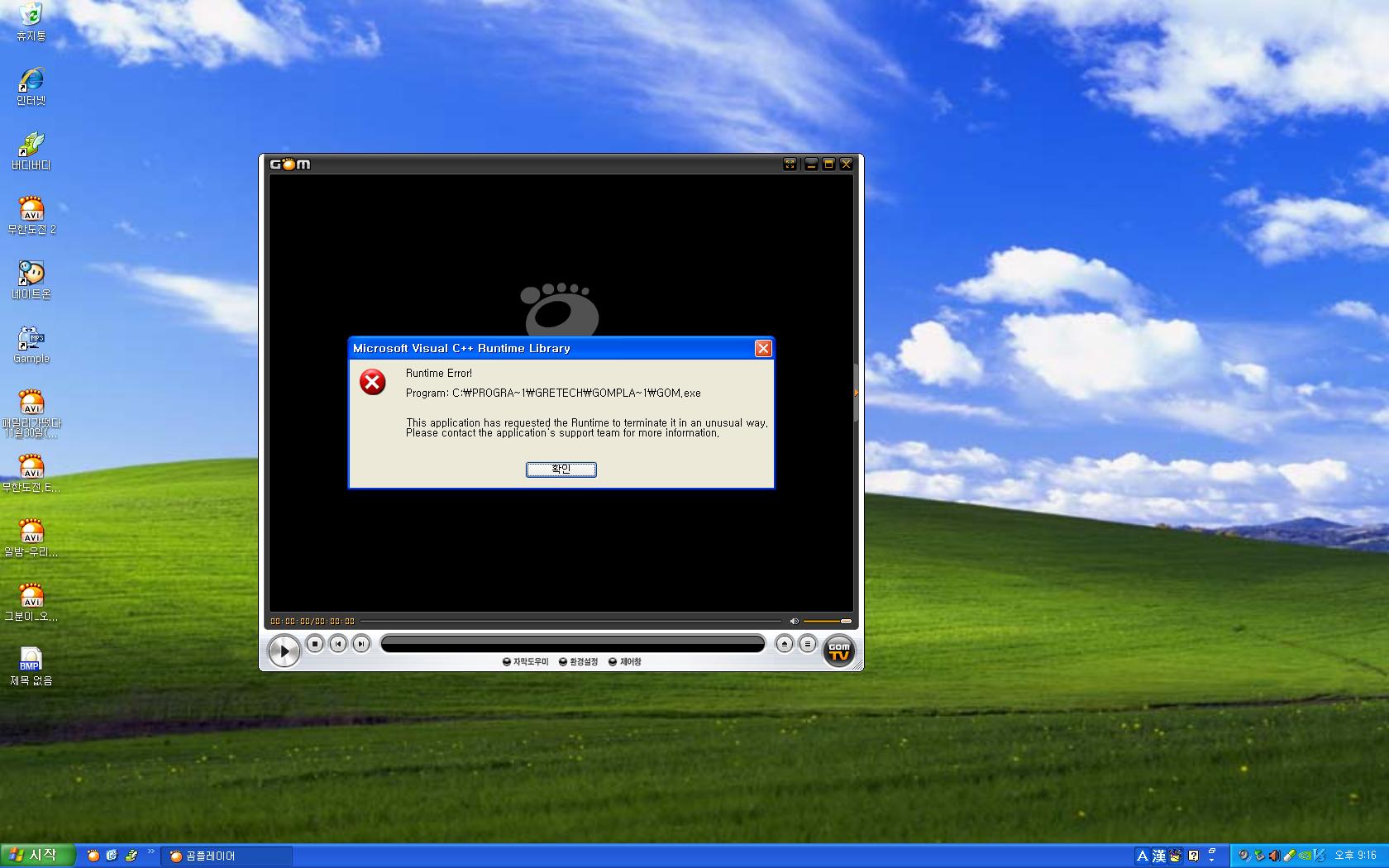Click the IME pad tools icon
This screenshot has height=868, width=1389.
(x=1175, y=856)
